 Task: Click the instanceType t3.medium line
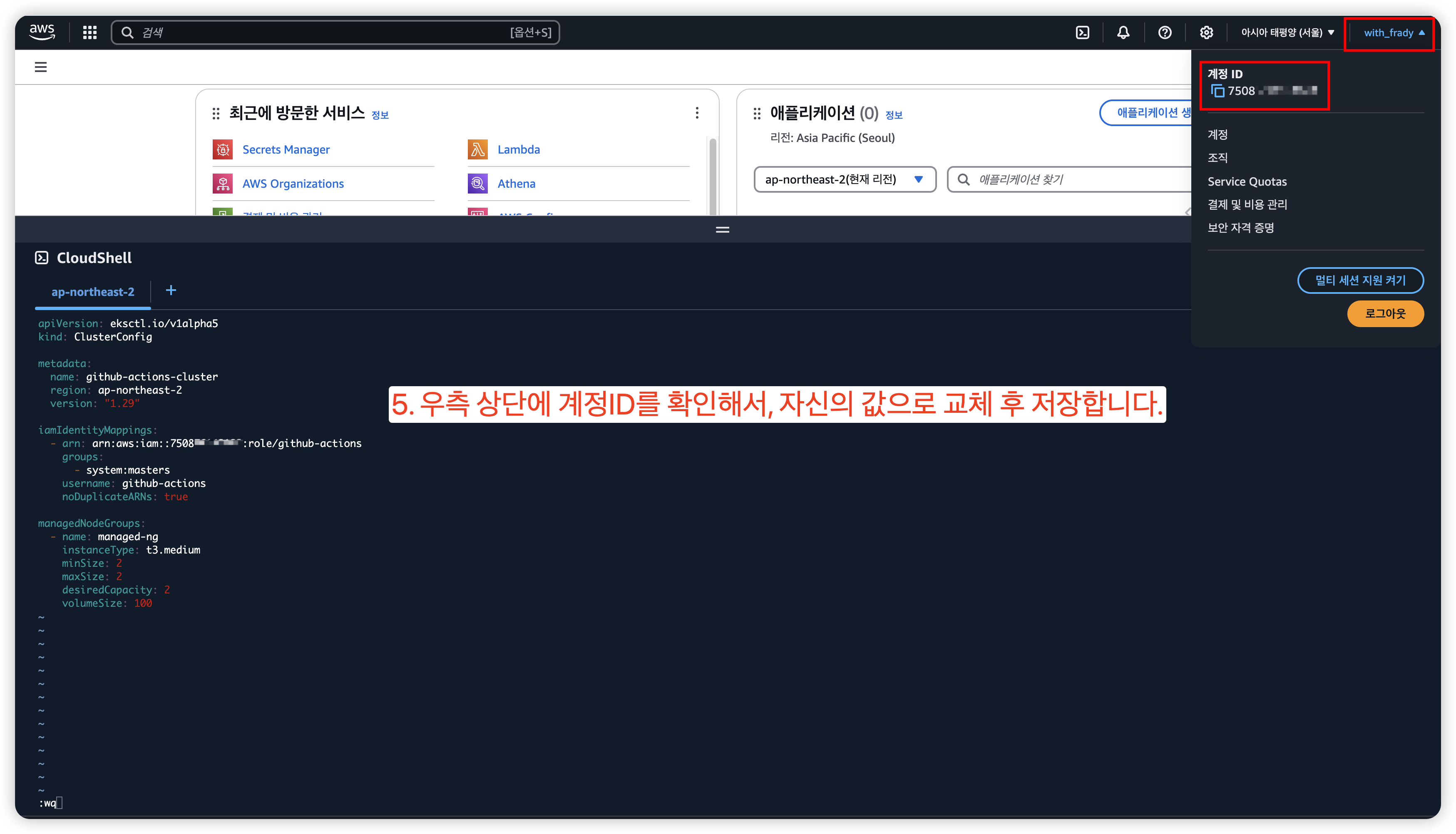click(x=131, y=550)
